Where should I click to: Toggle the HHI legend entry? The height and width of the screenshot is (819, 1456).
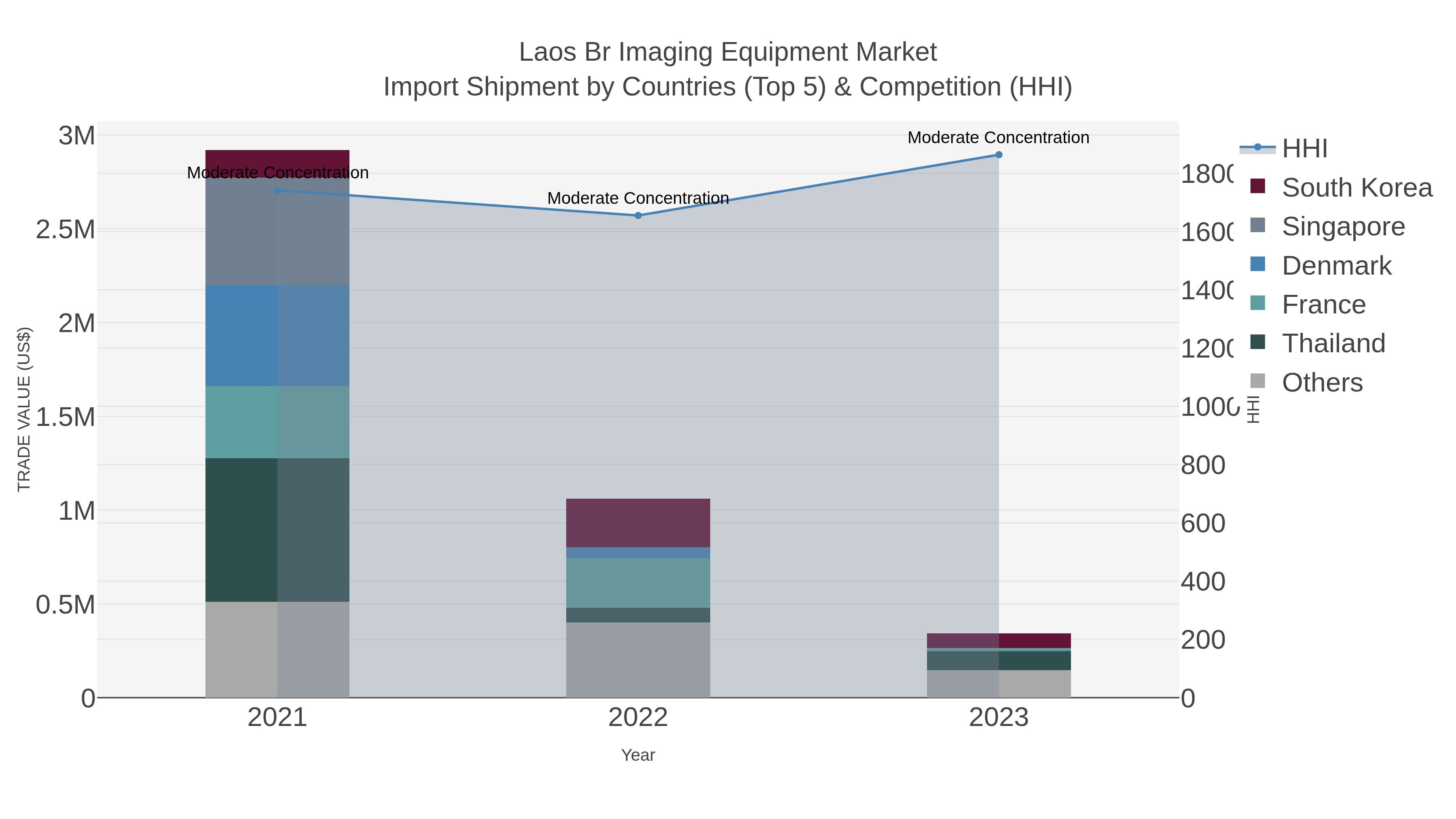click(1284, 149)
